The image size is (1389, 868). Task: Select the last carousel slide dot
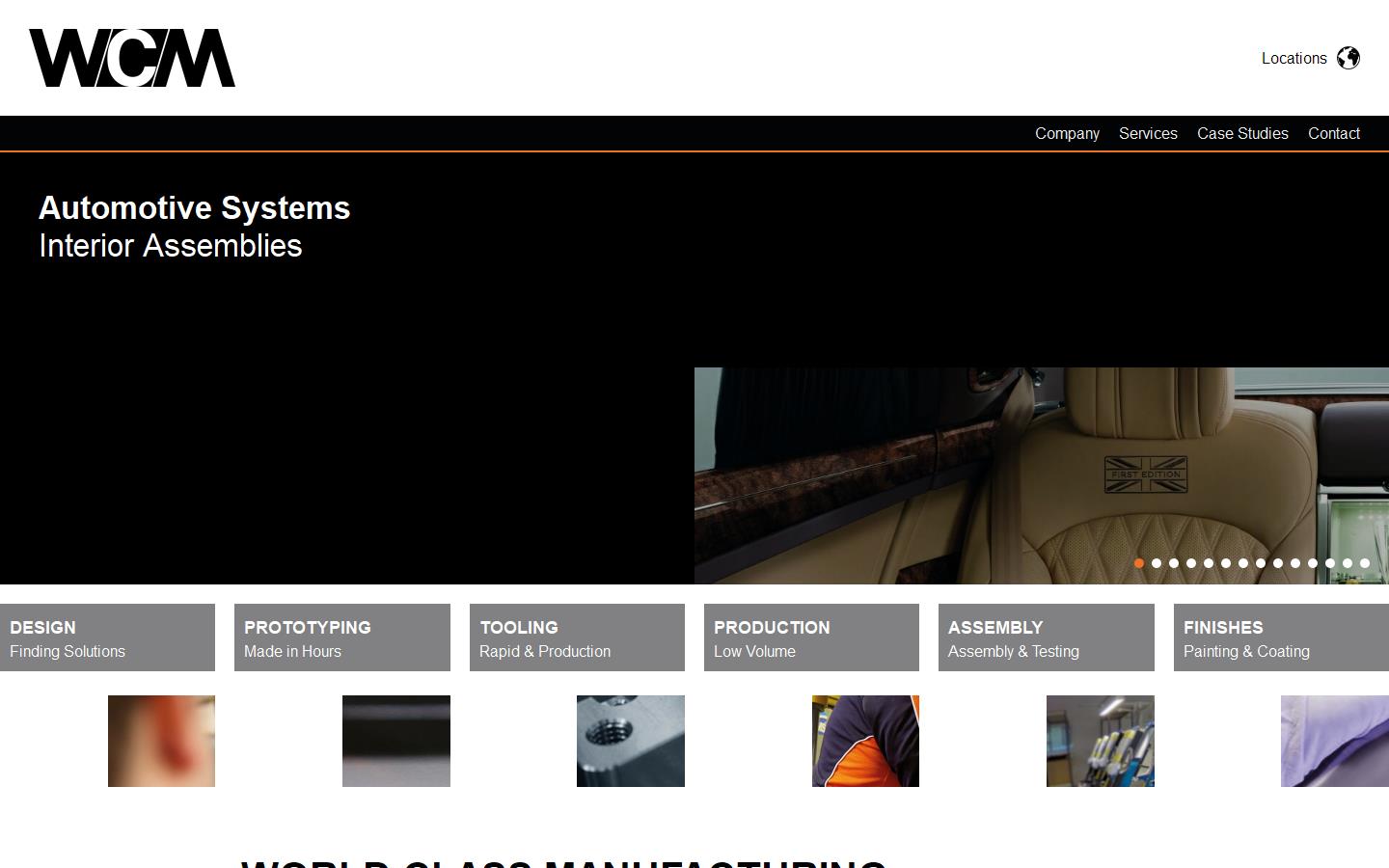(x=1365, y=563)
